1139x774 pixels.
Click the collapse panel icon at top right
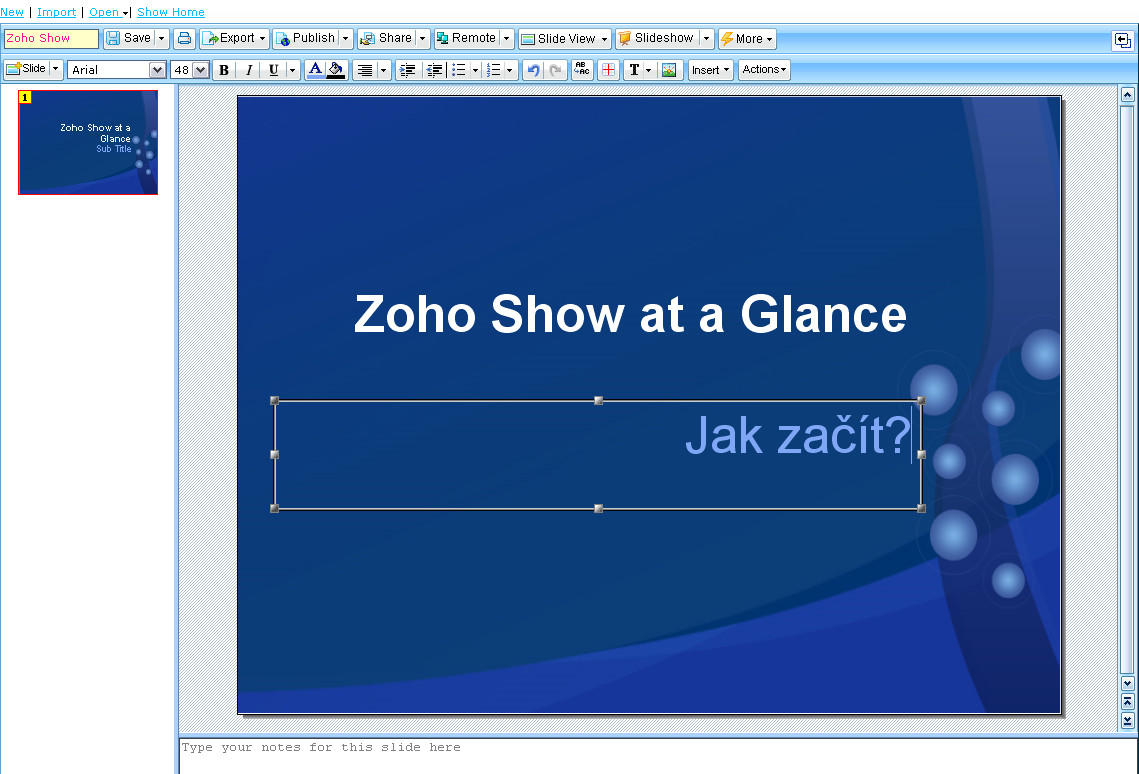point(1122,40)
